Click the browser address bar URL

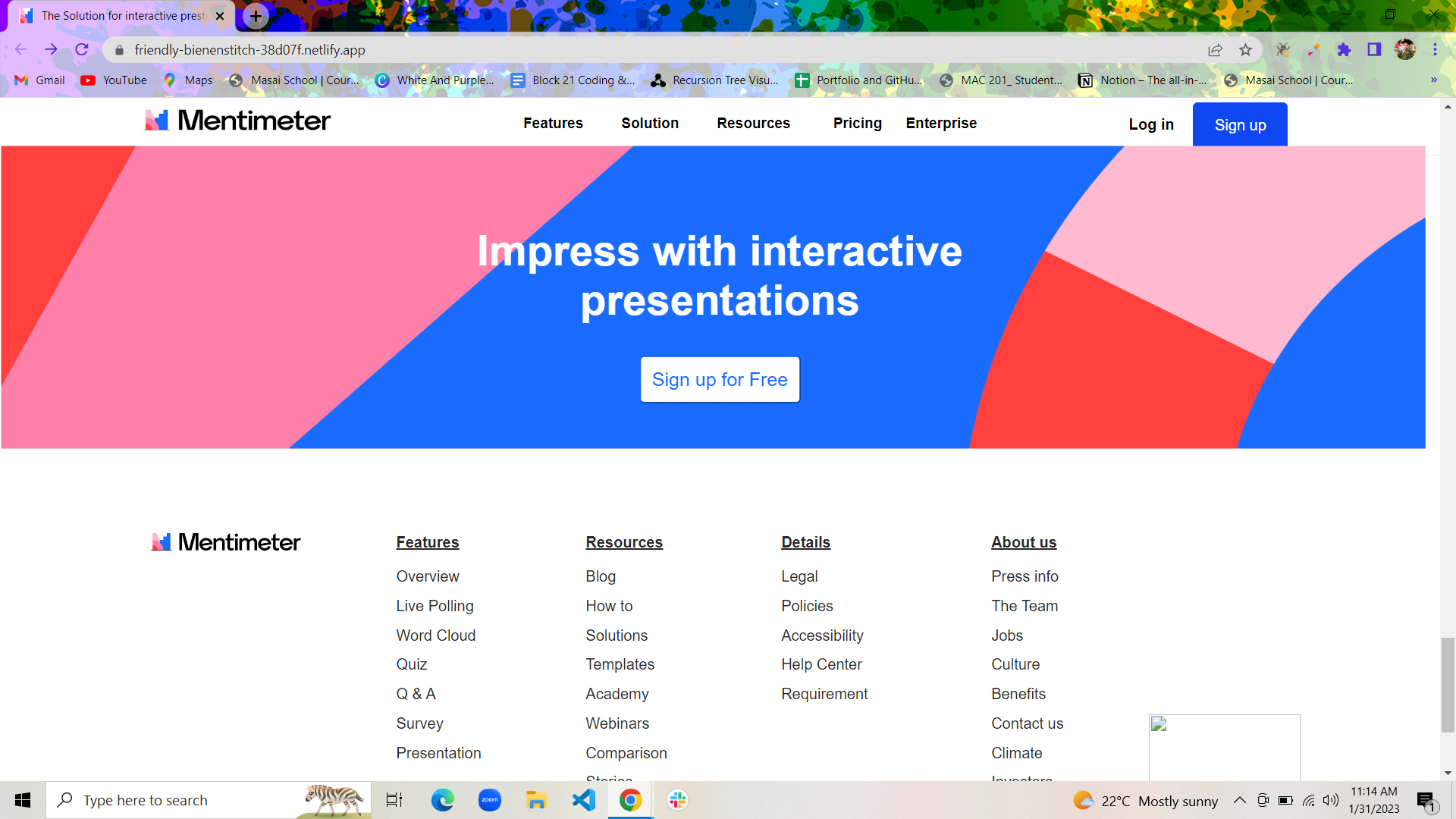(x=249, y=50)
